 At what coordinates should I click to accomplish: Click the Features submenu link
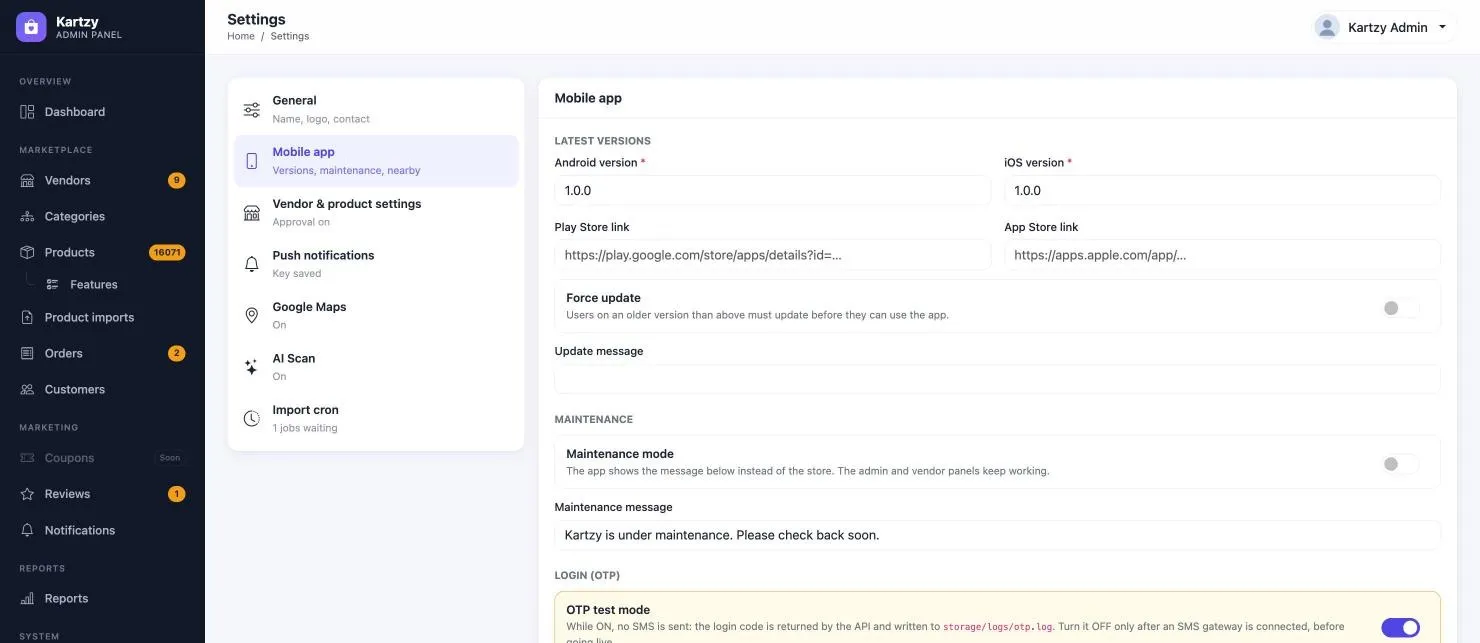pyautogui.click(x=94, y=285)
